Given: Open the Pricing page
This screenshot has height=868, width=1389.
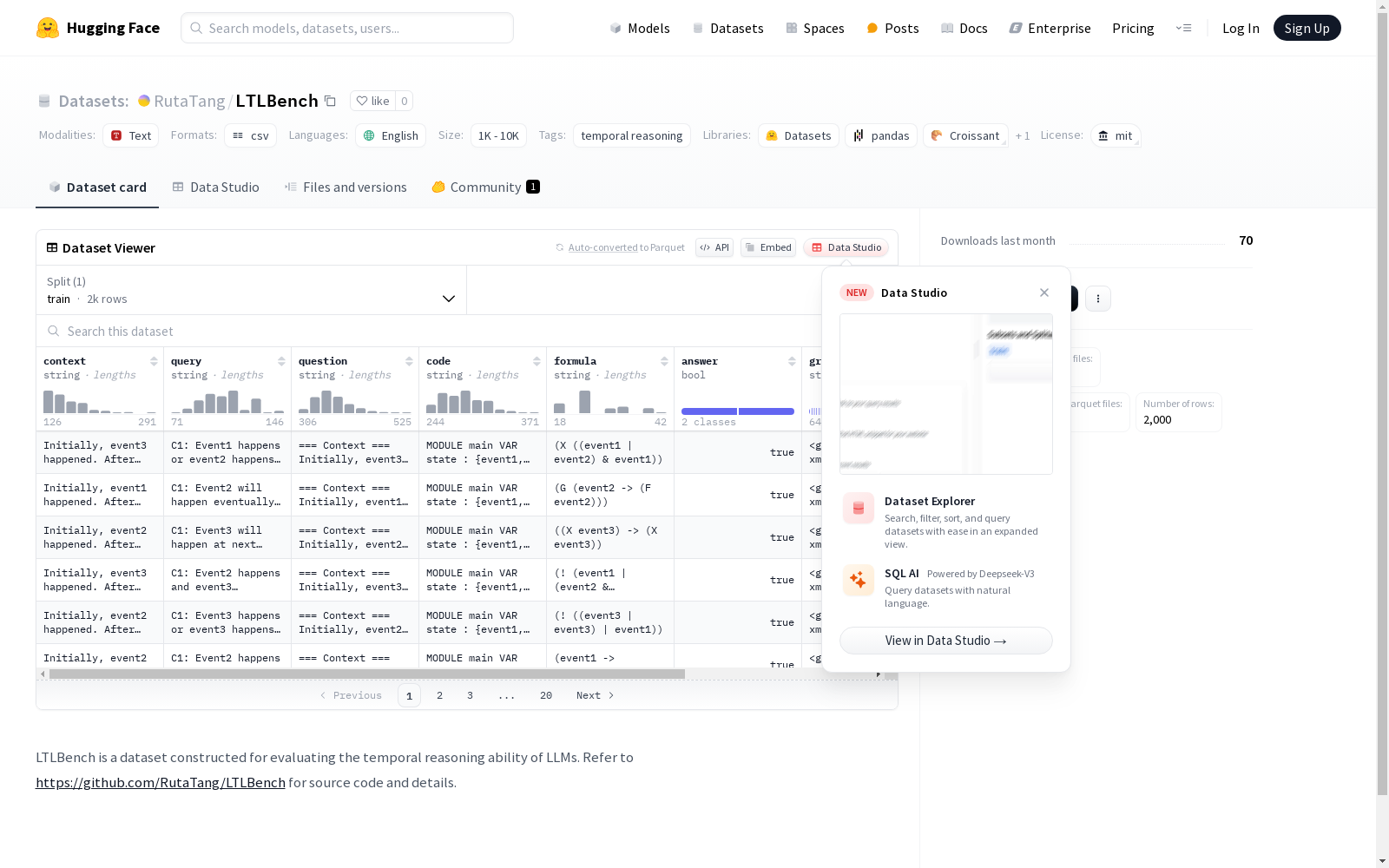Looking at the screenshot, I should click(x=1133, y=28).
